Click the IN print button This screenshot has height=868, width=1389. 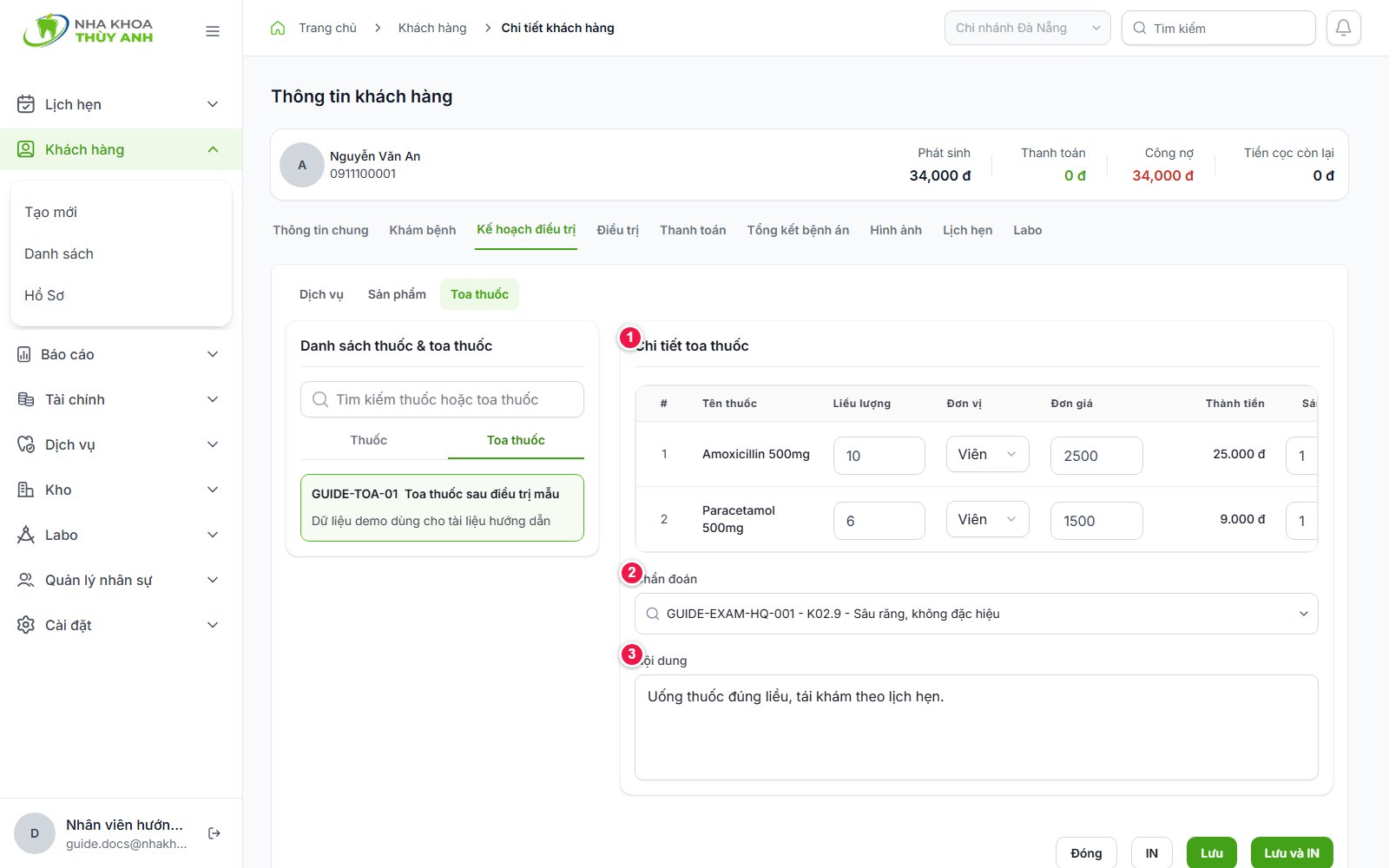point(1151,853)
